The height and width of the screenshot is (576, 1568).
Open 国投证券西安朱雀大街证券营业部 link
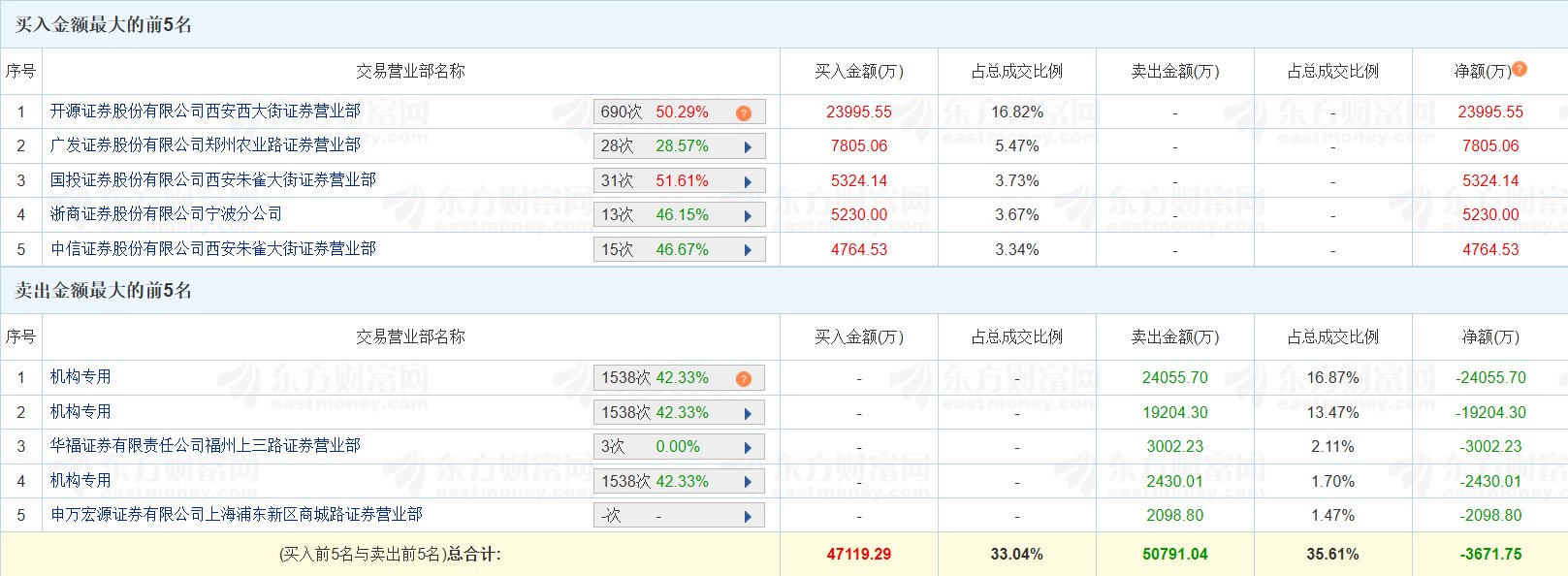point(213,180)
